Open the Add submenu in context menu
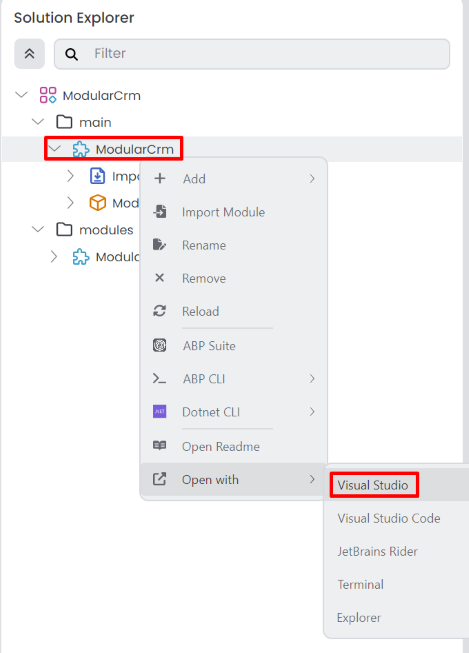469x653 pixels. coord(234,179)
